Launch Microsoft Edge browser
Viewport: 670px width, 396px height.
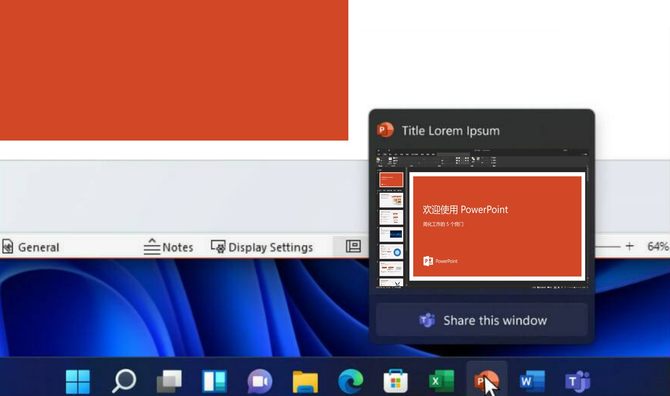pyautogui.click(x=350, y=381)
